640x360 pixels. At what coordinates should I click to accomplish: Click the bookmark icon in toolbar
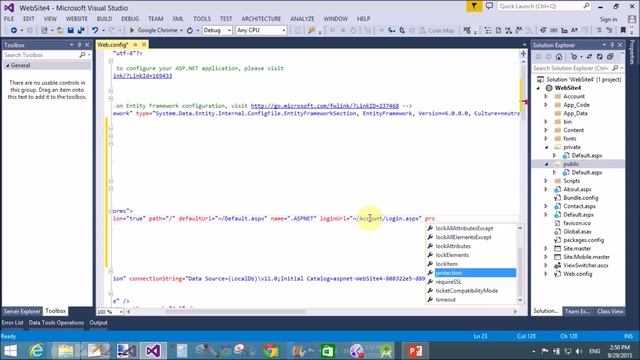(x=623, y=30)
